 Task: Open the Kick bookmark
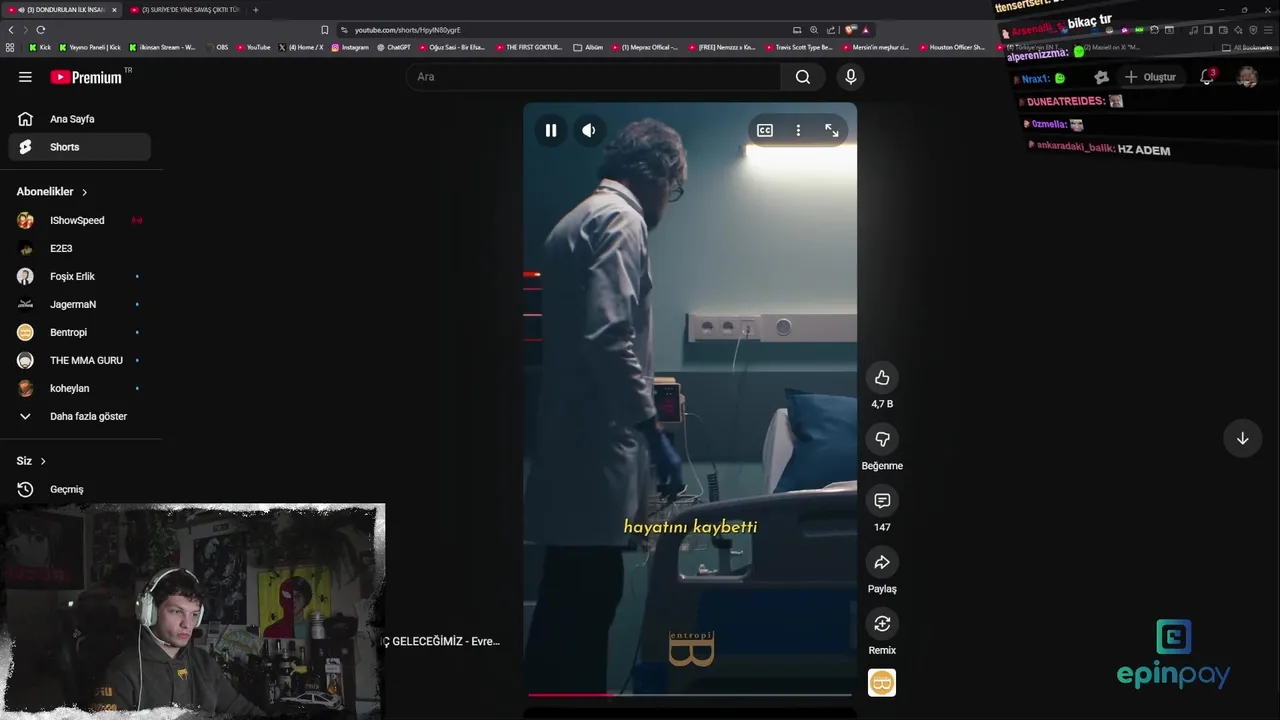pos(40,47)
